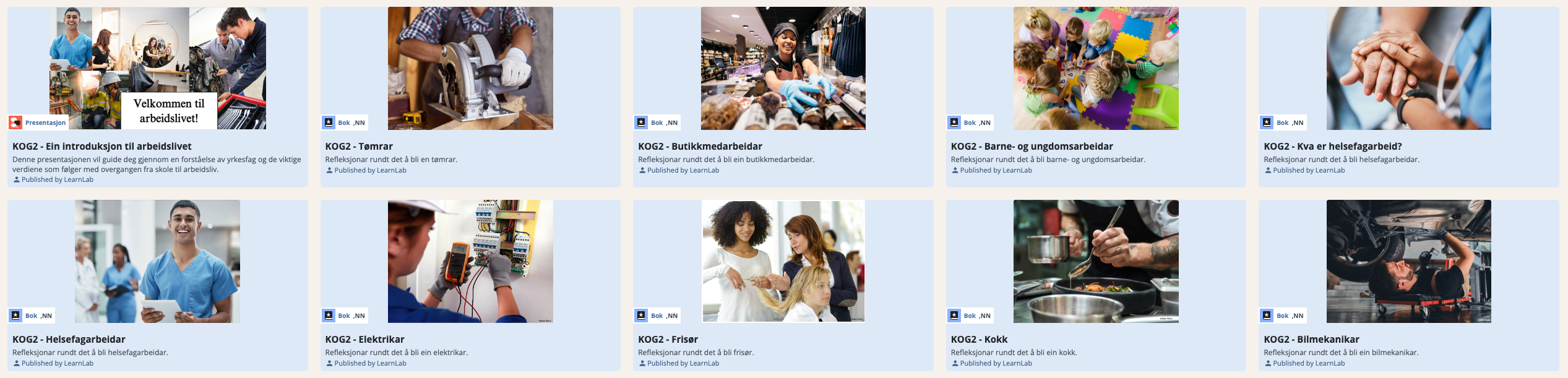The width and height of the screenshot is (1568, 378).
Task: Click the Presentasjon icon on the introduction card
Action: 15,122
